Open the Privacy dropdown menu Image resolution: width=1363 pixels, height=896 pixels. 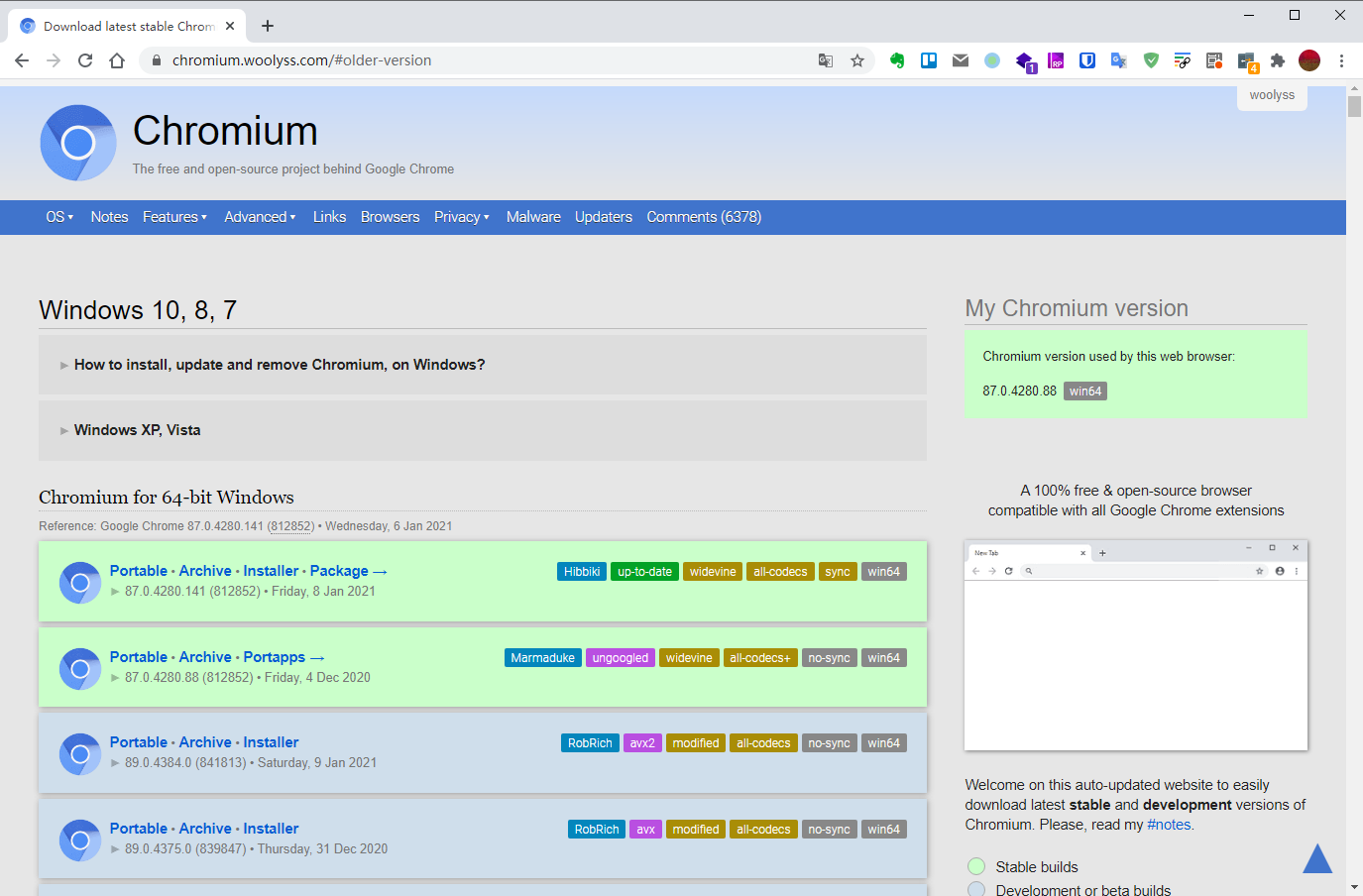click(x=461, y=217)
